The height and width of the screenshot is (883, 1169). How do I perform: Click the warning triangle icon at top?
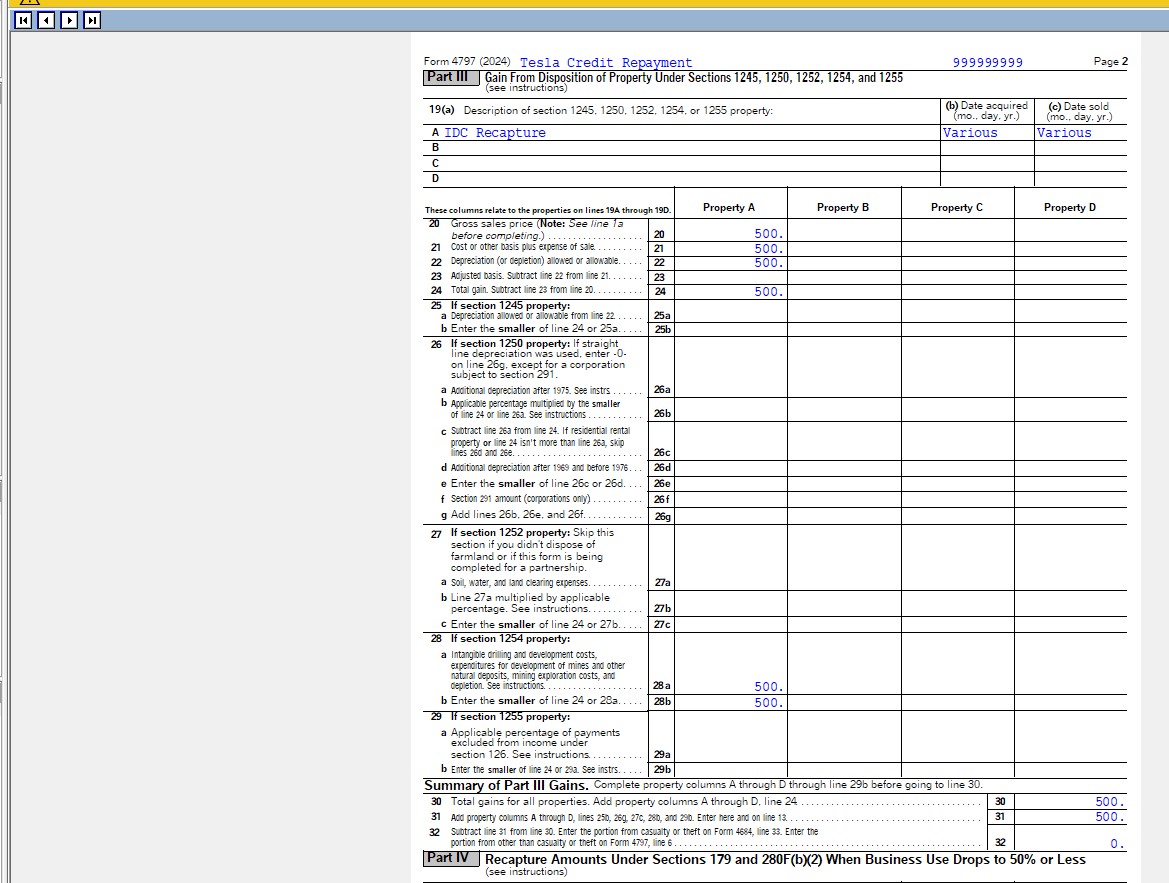click(x=27, y=3)
